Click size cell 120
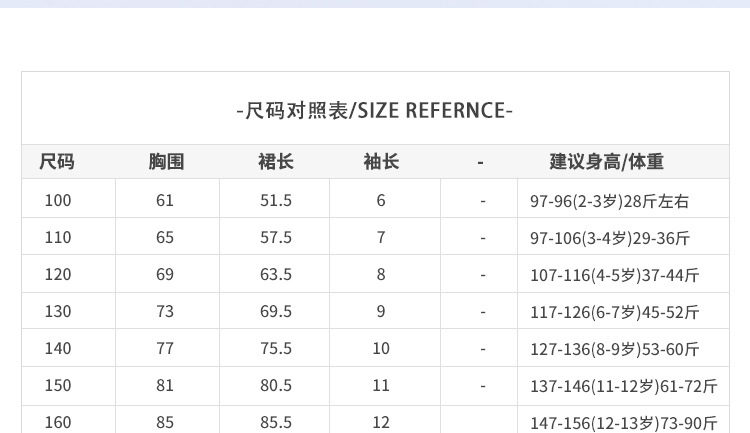The width and height of the screenshot is (750, 433). 58,274
